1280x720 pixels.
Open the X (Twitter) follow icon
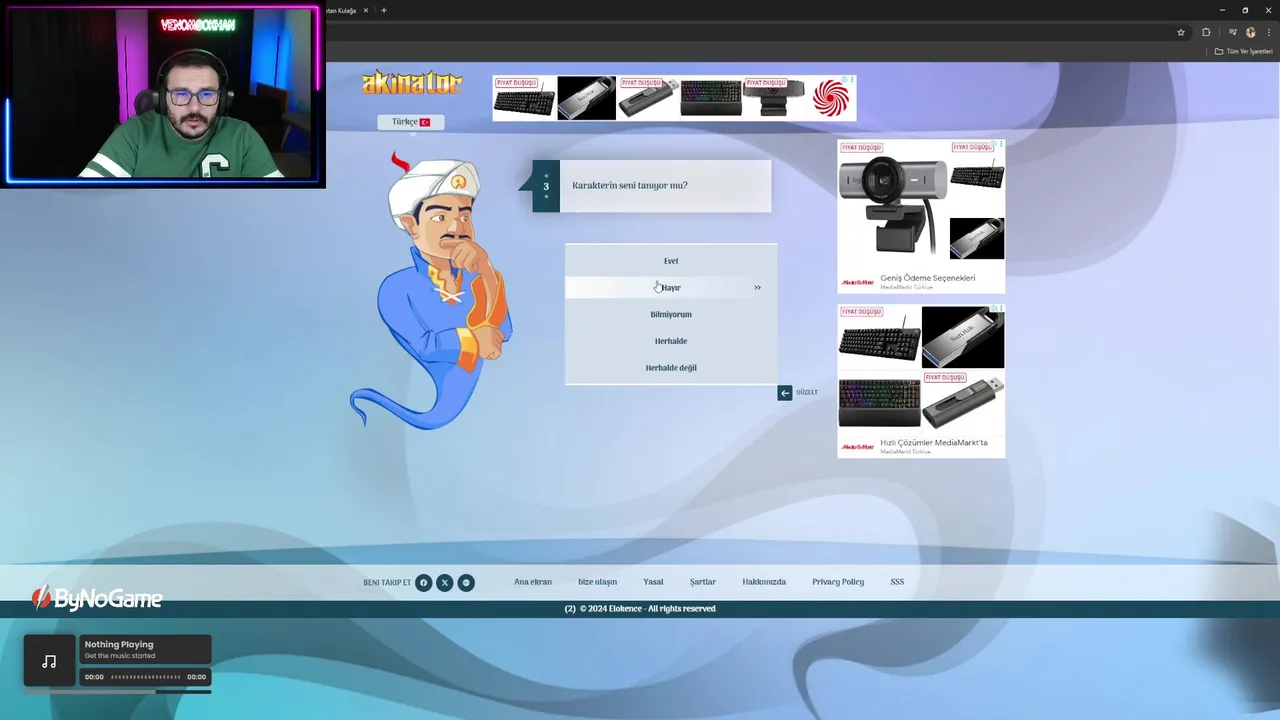pyautogui.click(x=445, y=583)
